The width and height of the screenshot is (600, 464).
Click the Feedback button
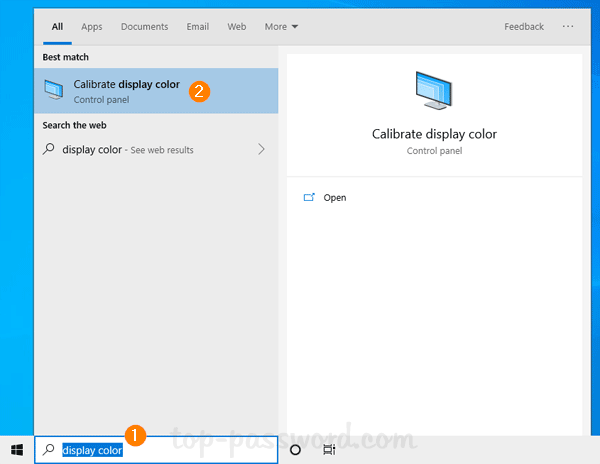click(x=524, y=27)
